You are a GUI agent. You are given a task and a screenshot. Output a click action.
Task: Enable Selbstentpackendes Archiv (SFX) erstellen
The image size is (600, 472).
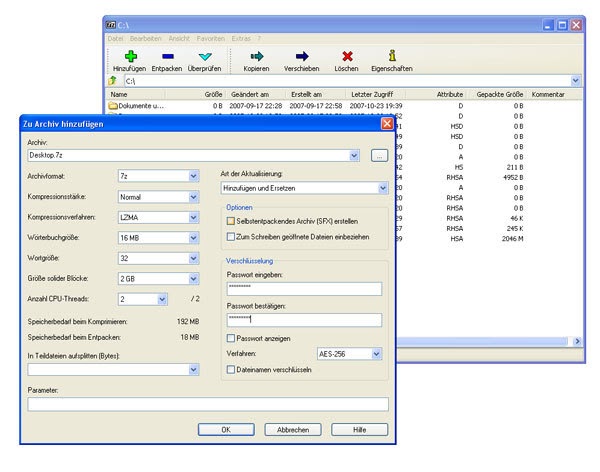tap(231, 221)
